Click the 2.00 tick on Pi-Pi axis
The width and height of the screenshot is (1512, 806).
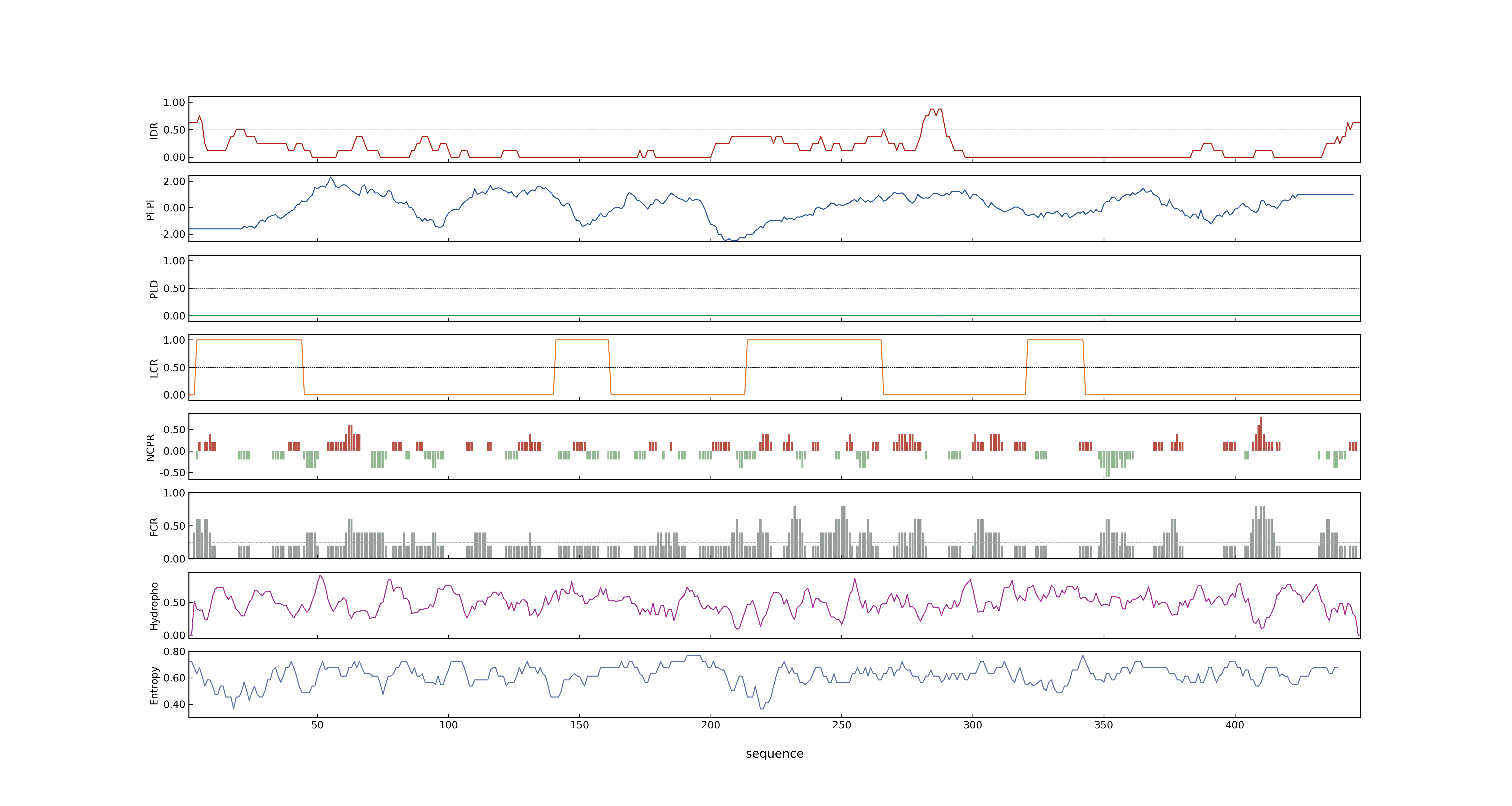[174, 182]
